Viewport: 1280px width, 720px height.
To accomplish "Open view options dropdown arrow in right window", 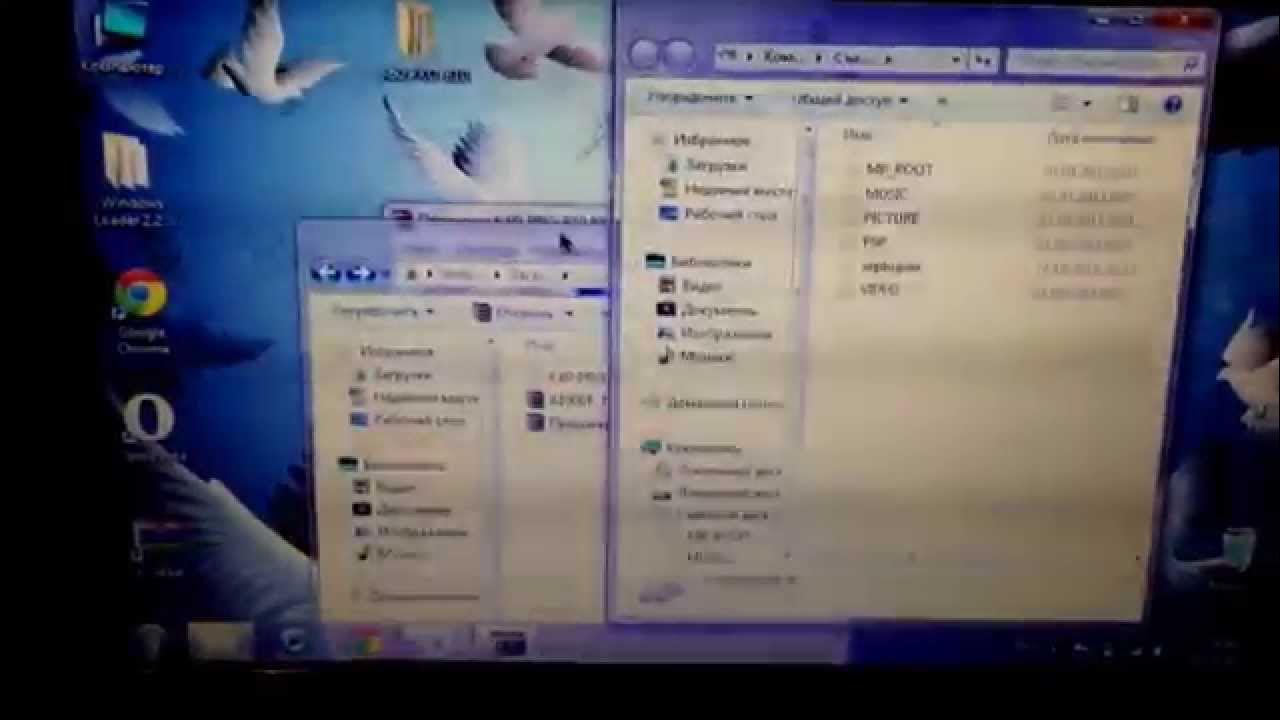I will pyautogui.click(x=1087, y=104).
